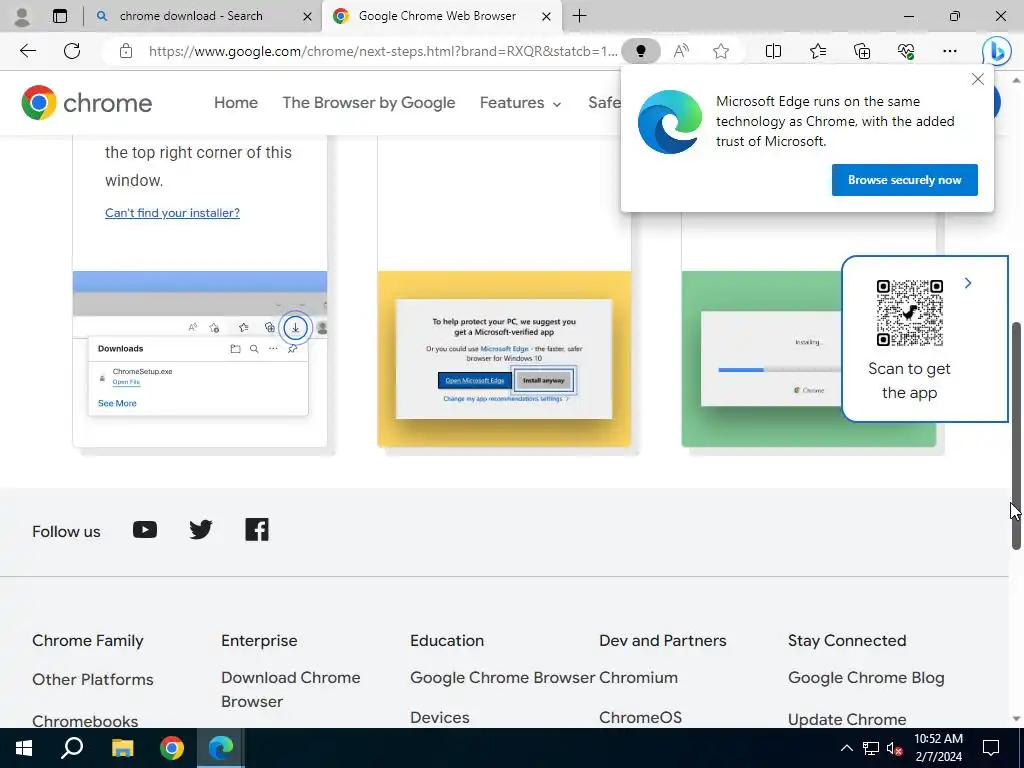View site information lock icon

126,51
